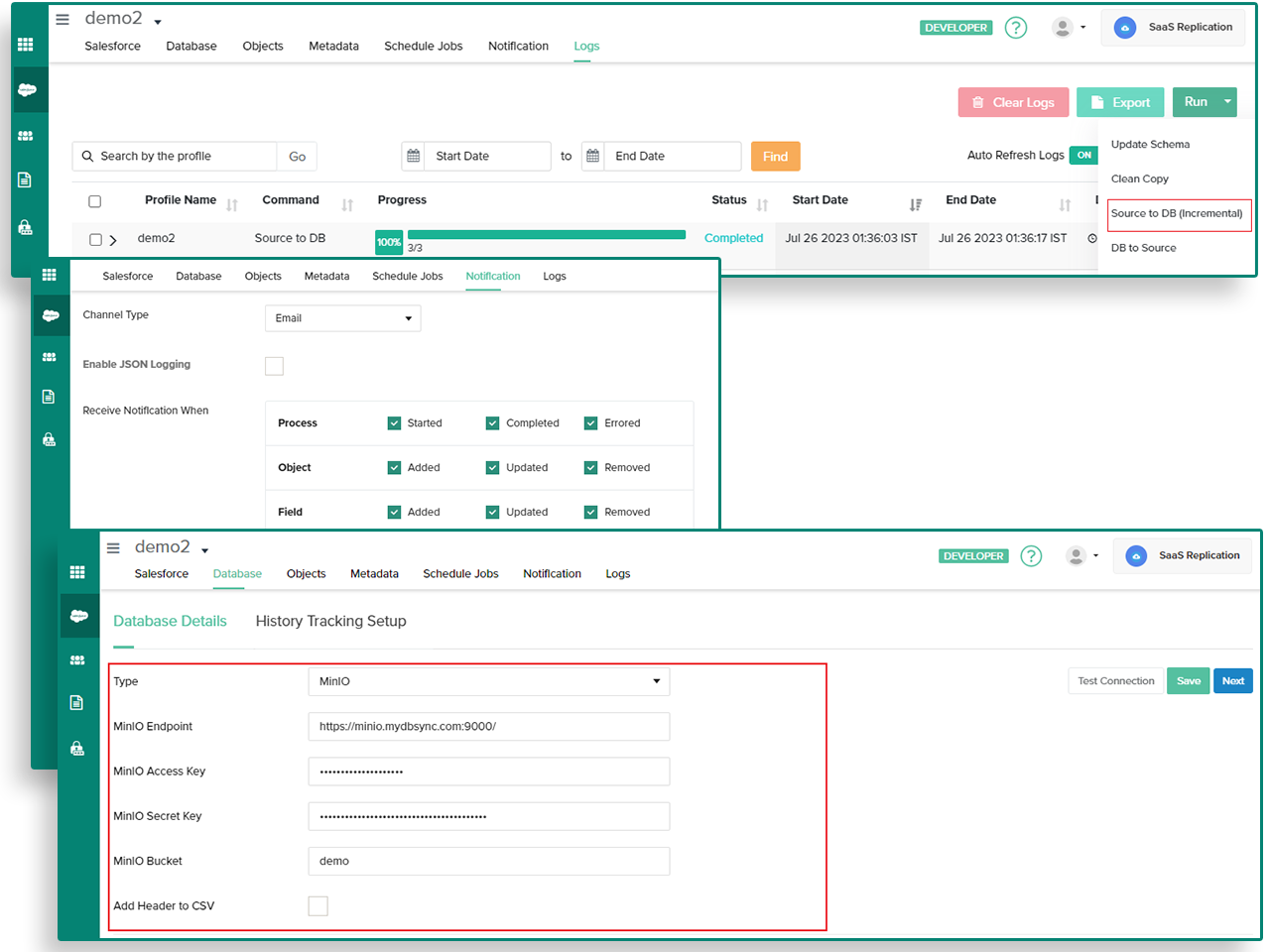
Task: Open user avatar in bottom Database window
Action: click(1076, 556)
